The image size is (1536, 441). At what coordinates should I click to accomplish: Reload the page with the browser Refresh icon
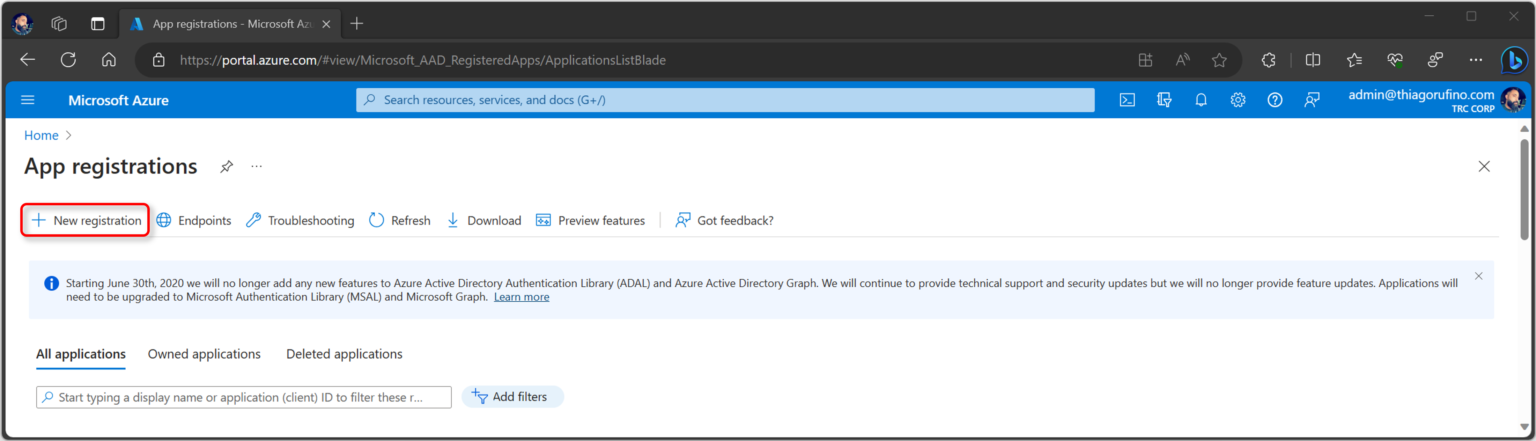point(68,60)
